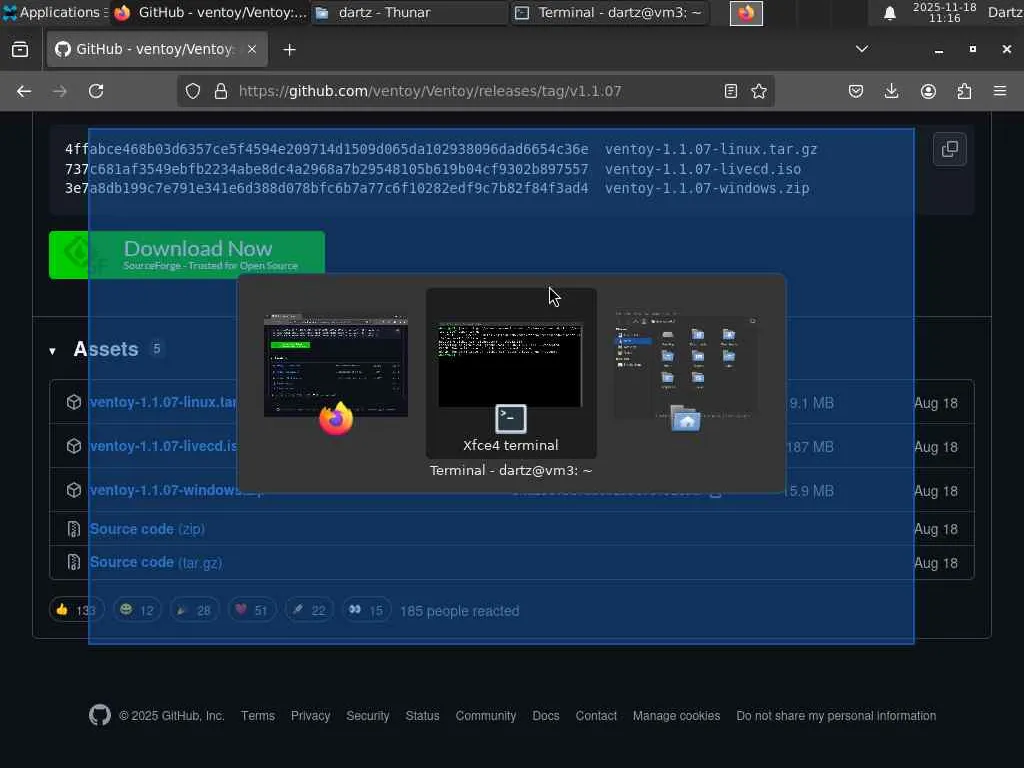1024x768 pixels.
Task: Click the GitHub logo in footer
Action: (100, 716)
